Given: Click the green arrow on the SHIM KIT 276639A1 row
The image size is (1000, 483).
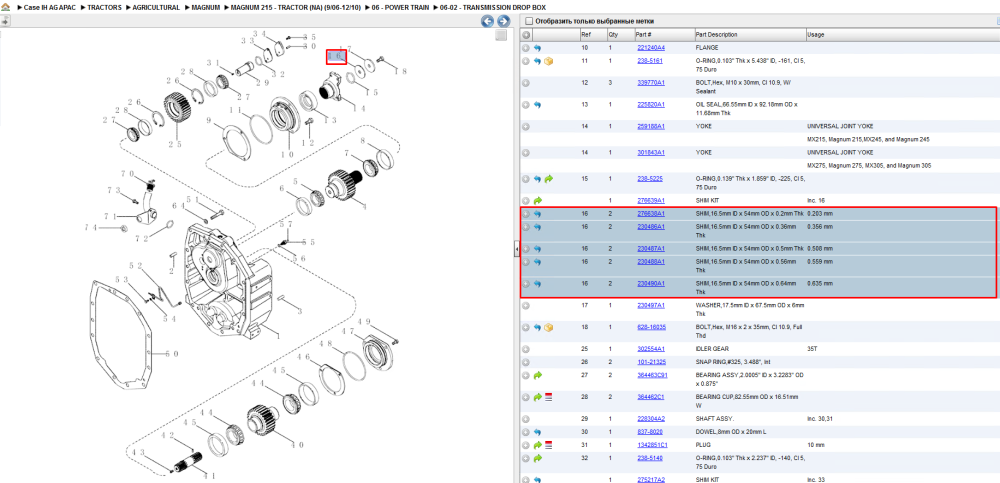Looking at the screenshot, I should (537, 200).
